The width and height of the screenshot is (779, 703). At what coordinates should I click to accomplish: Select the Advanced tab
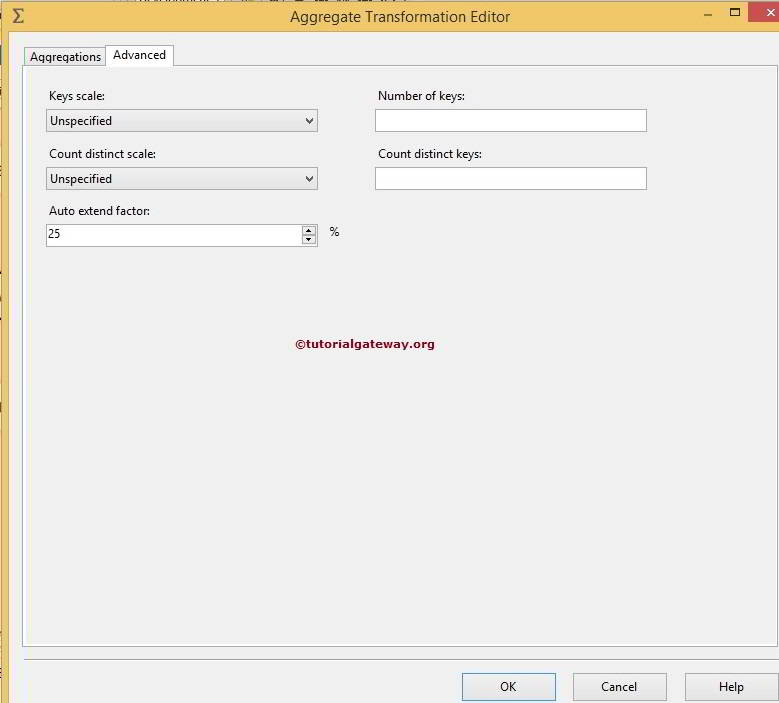click(140, 55)
